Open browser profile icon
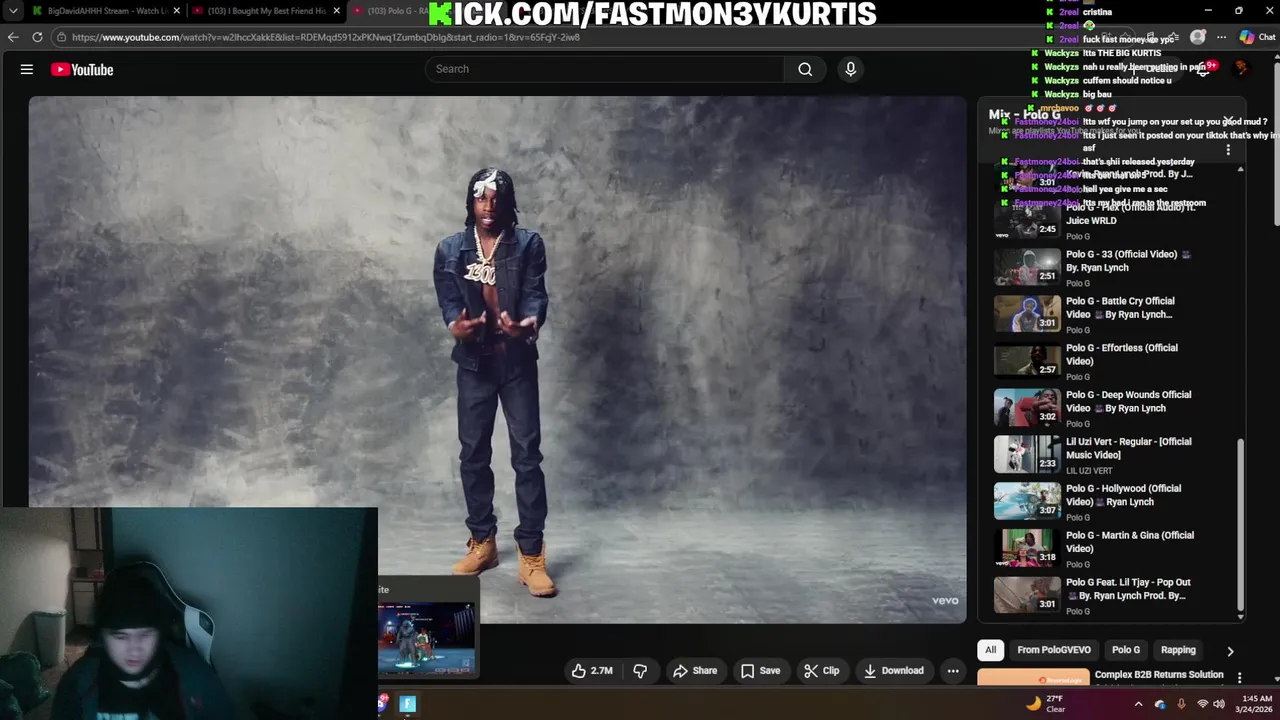The width and height of the screenshot is (1280, 720). [x=1198, y=37]
